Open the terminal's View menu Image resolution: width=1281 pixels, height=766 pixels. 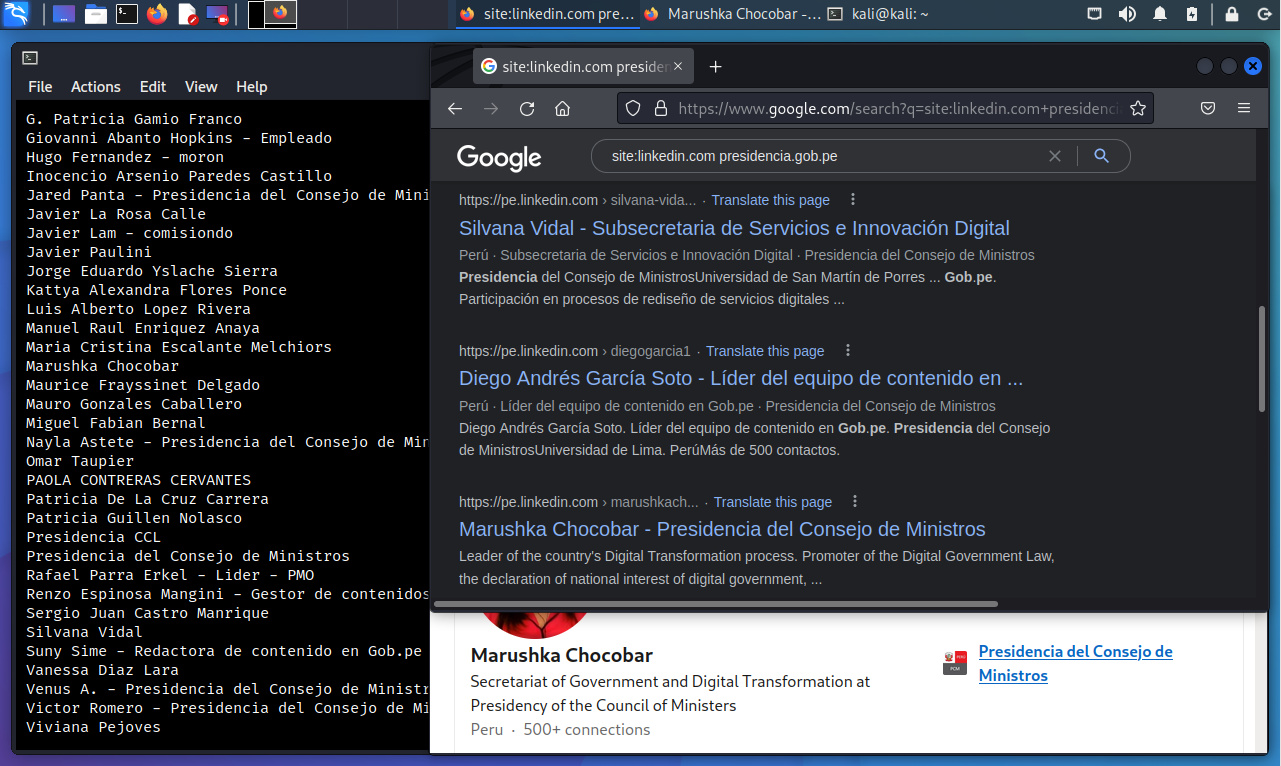coord(201,87)
